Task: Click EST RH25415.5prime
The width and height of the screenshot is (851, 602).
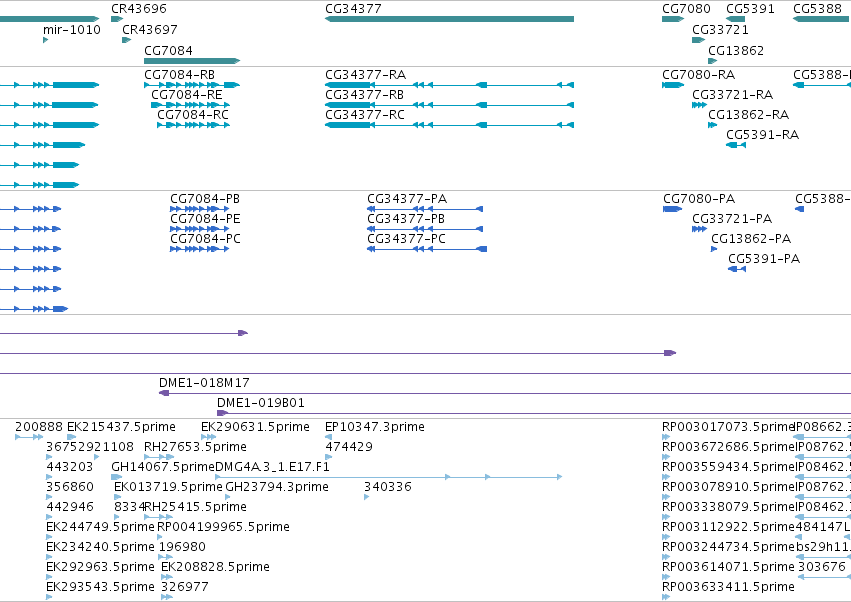Action: pyautogui.click(x=195, y=507)
